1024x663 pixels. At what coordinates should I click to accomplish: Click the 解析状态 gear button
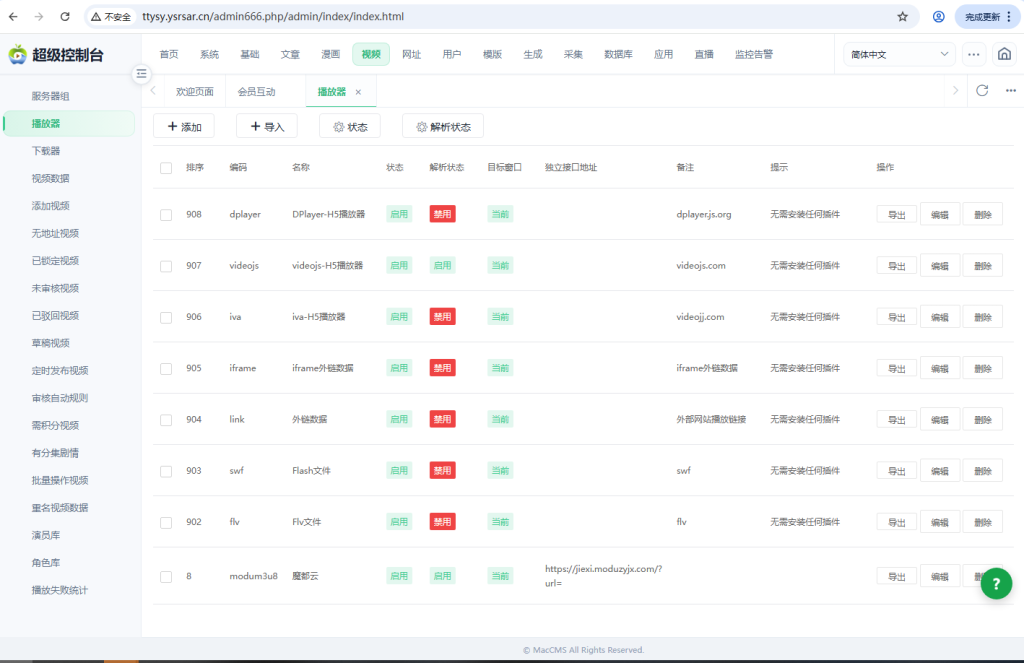point(443,126)
